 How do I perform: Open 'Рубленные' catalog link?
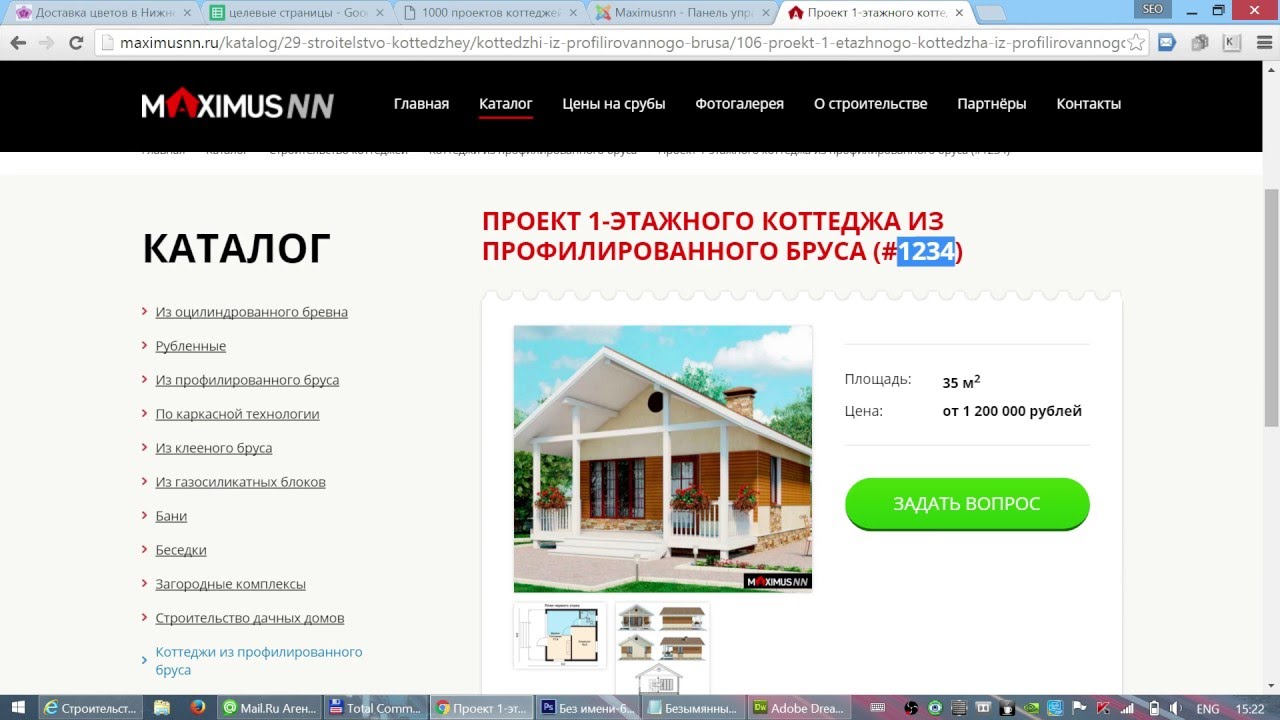point(191,346)
